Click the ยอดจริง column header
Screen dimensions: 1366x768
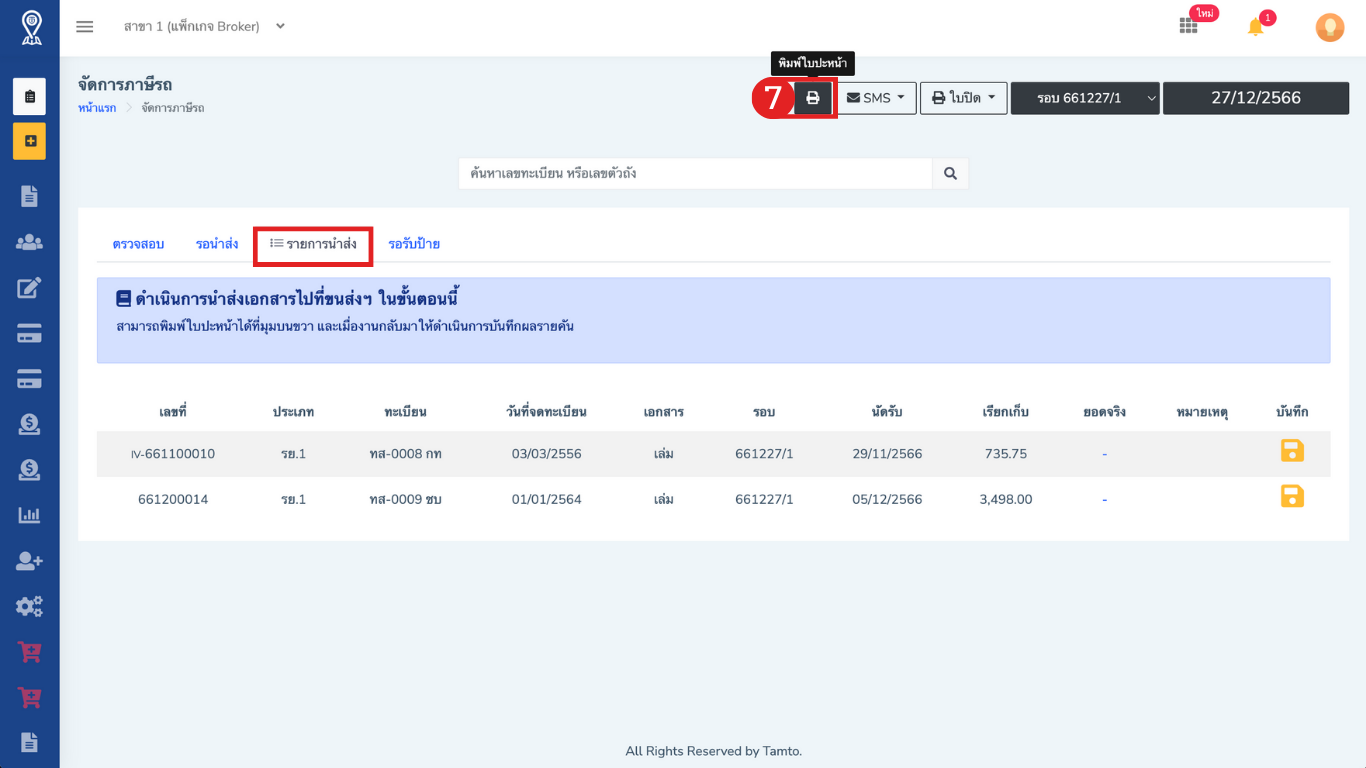[x=1104, y=412]
